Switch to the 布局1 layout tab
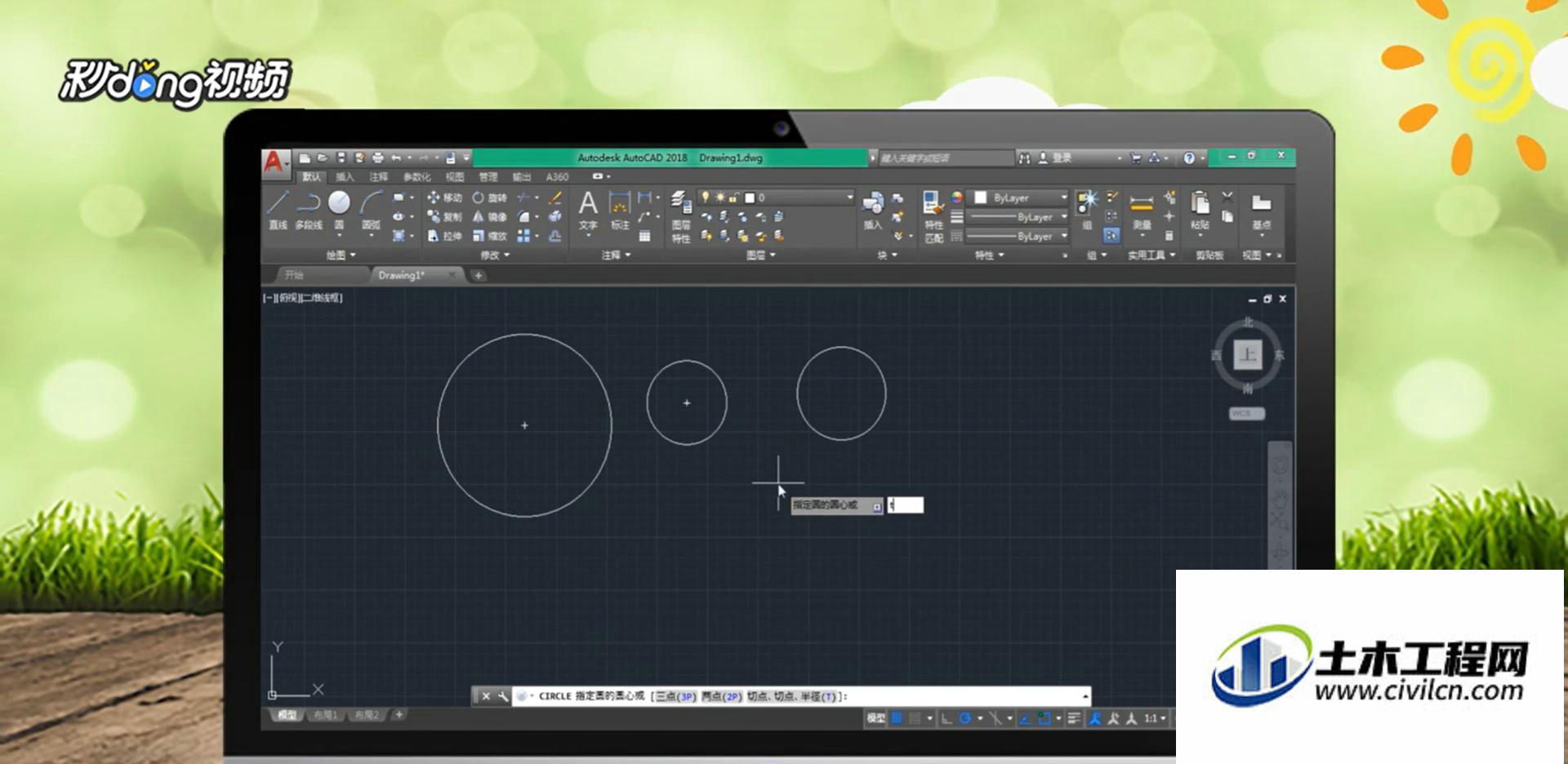Image resolution: width=1568 pixels, height=764 pixels. [324, 715]
